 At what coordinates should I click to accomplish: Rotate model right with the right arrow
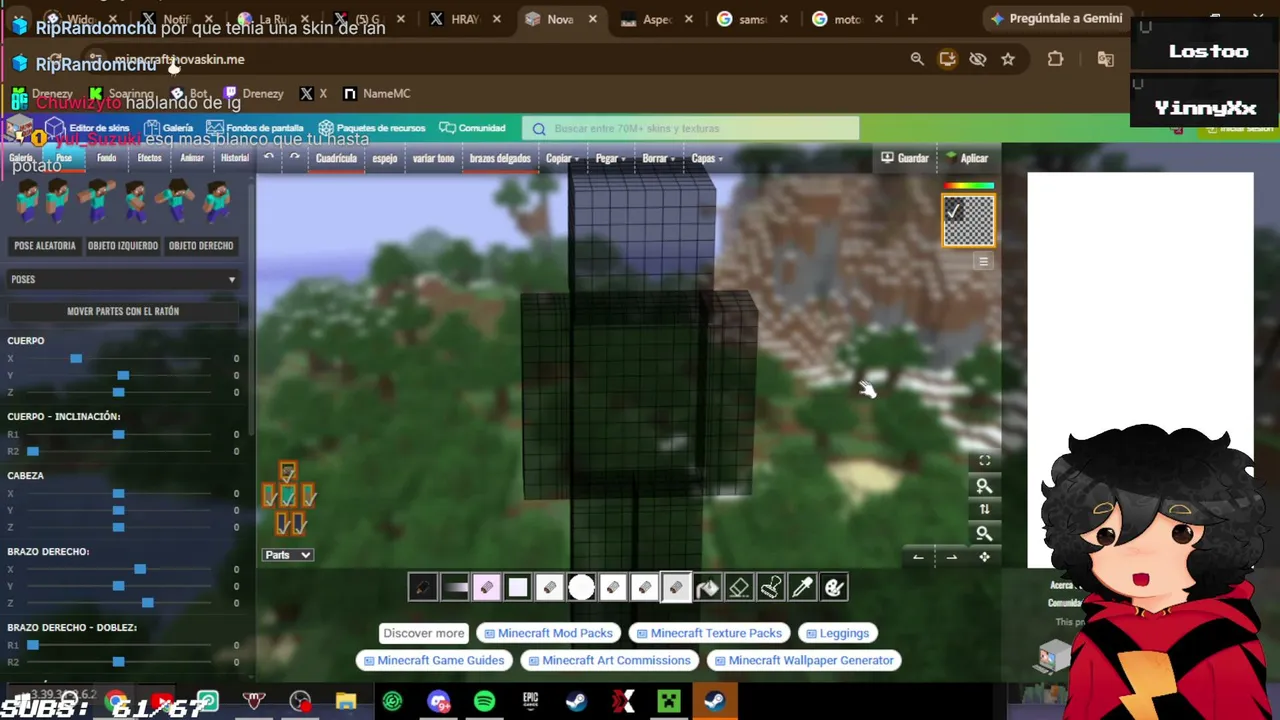(951, 557)
